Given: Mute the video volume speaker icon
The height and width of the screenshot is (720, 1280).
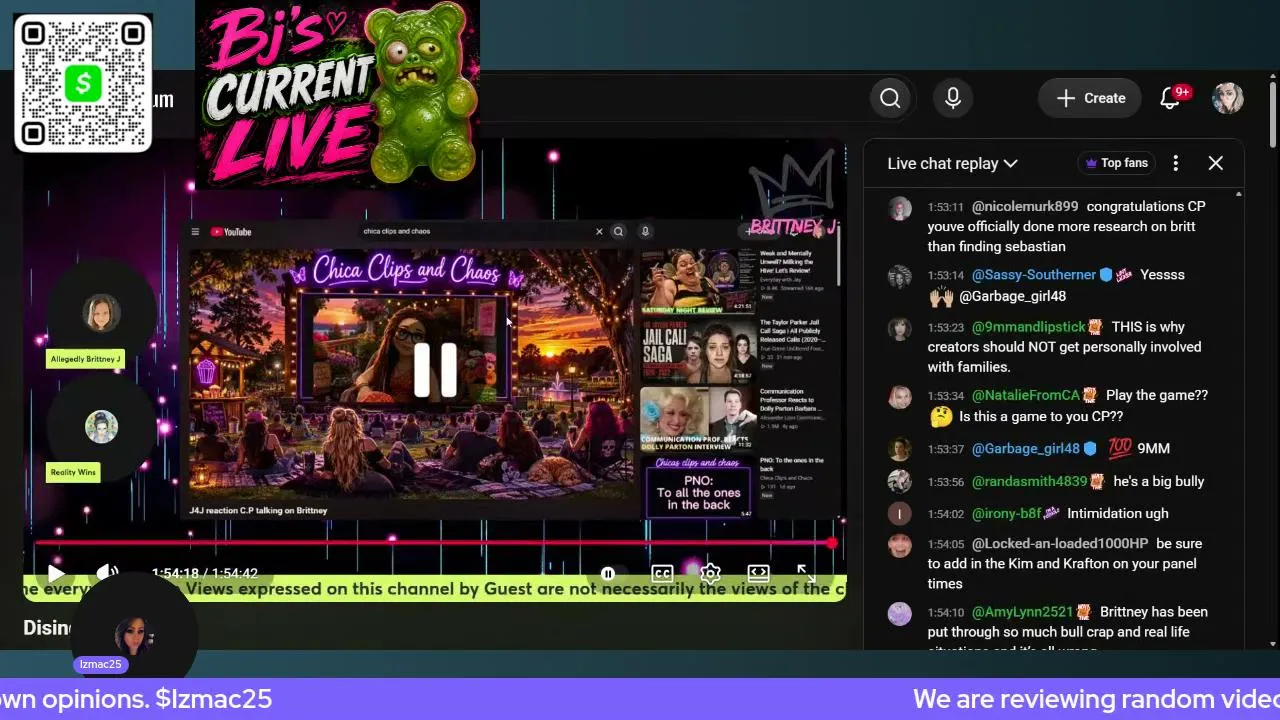Looking at the screenshot, I should 107,573.
